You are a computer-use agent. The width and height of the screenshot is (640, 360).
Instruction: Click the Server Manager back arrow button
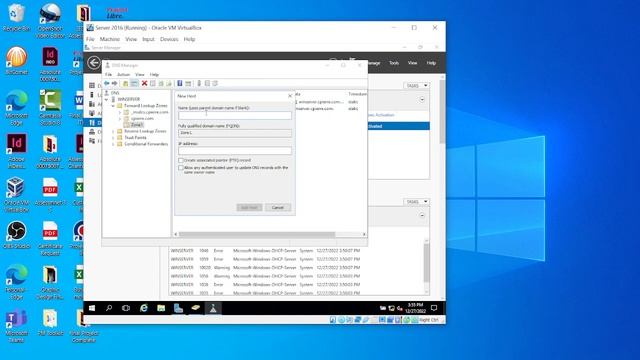click(x=94, y=62)
